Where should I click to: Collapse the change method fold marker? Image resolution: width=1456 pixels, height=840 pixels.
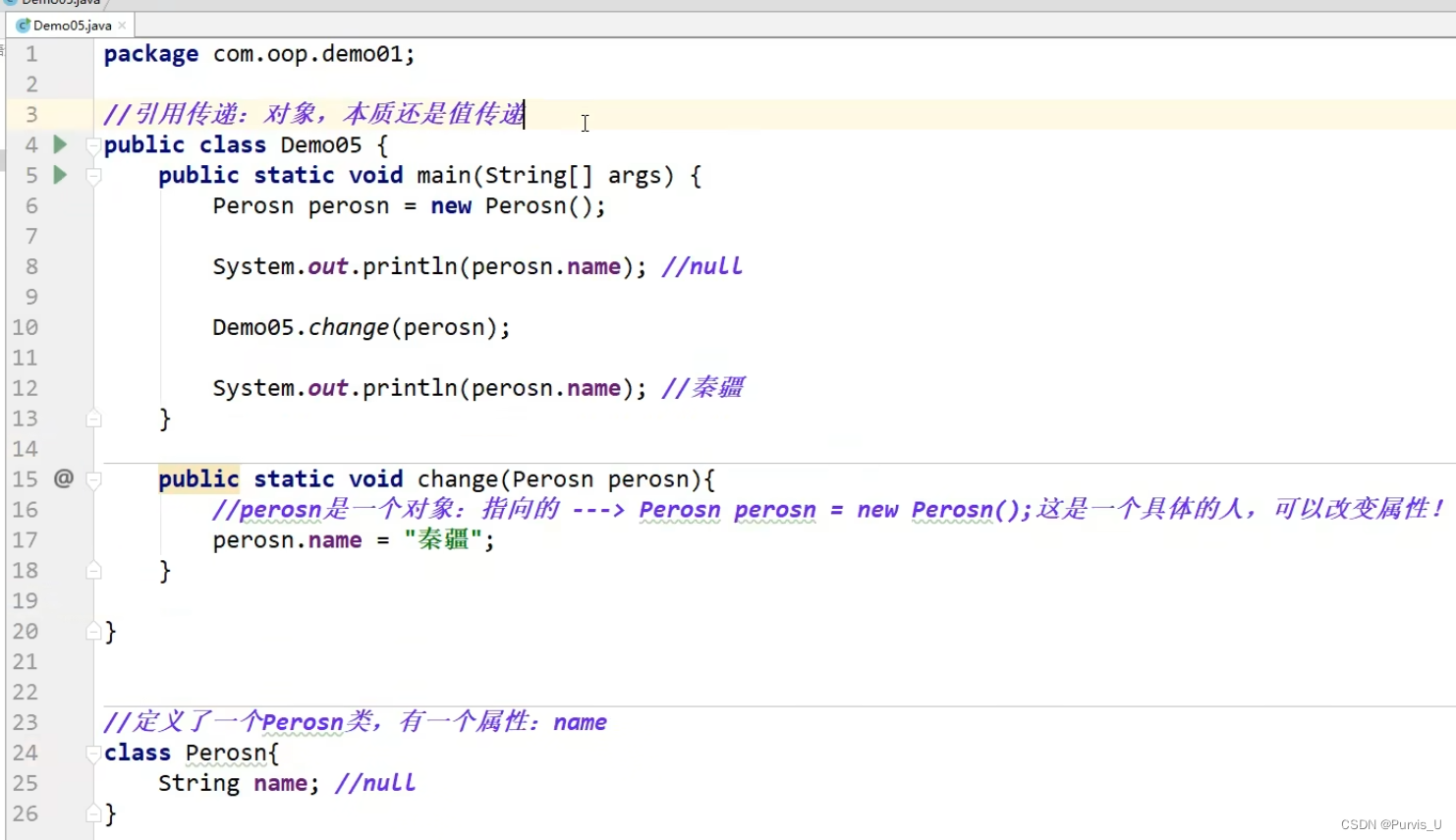(93, 480)
